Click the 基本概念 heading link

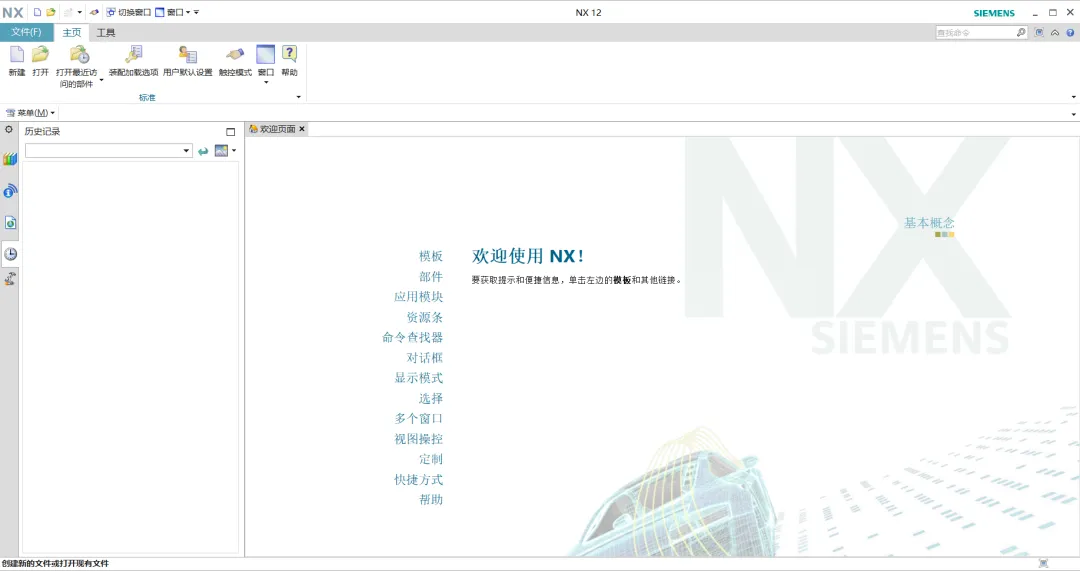(929, 222)
